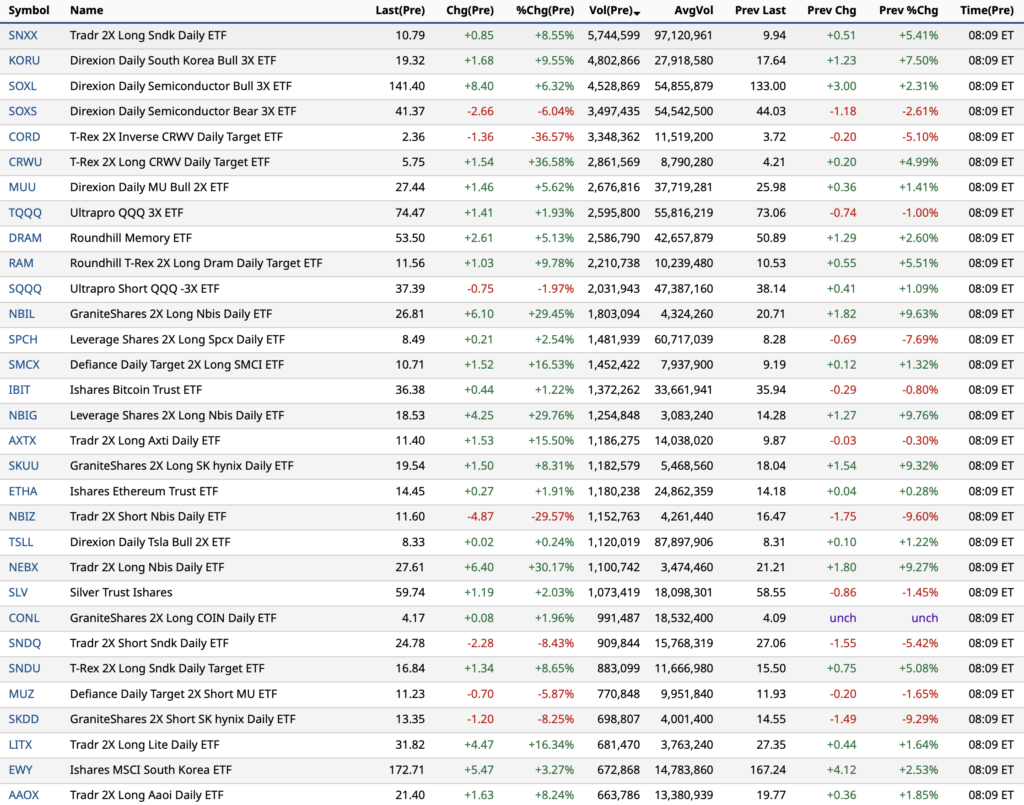Screen dimensions: 1024x805
Task: Click the +36.58% change value for CRWU
Action: point(551,162)
